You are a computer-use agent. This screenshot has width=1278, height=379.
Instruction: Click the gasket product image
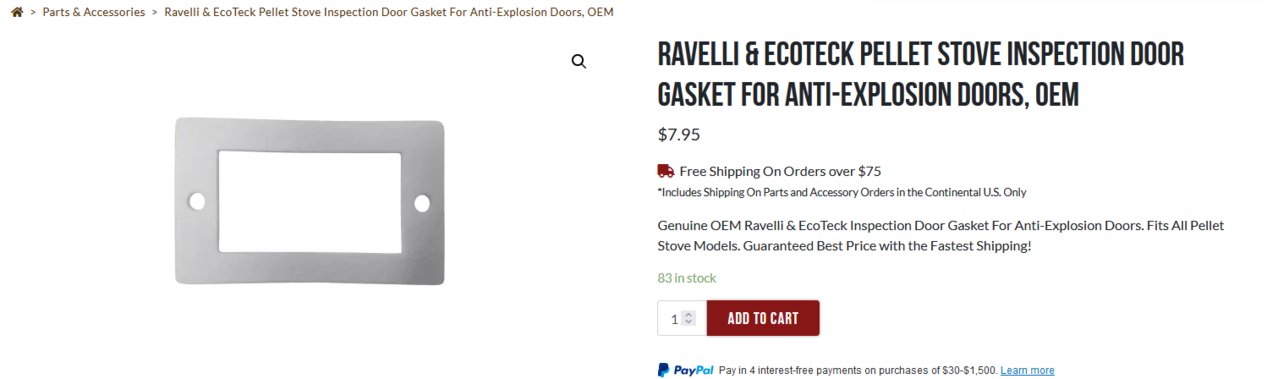tap(309, 198)
